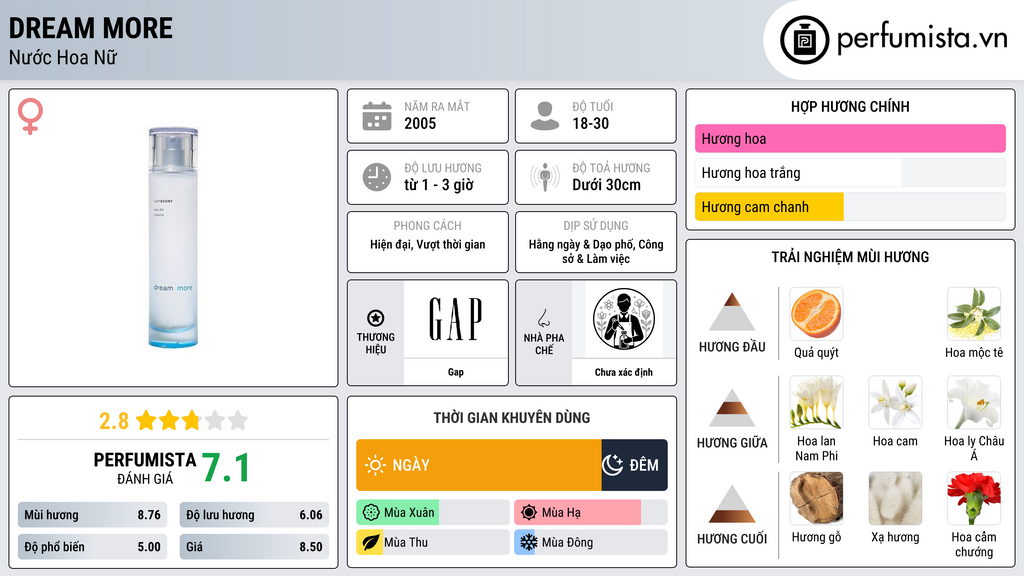The image size is (1024, 576).
Task: Open the Hoa cẩm chướng note image
Action: click(974, 498)
